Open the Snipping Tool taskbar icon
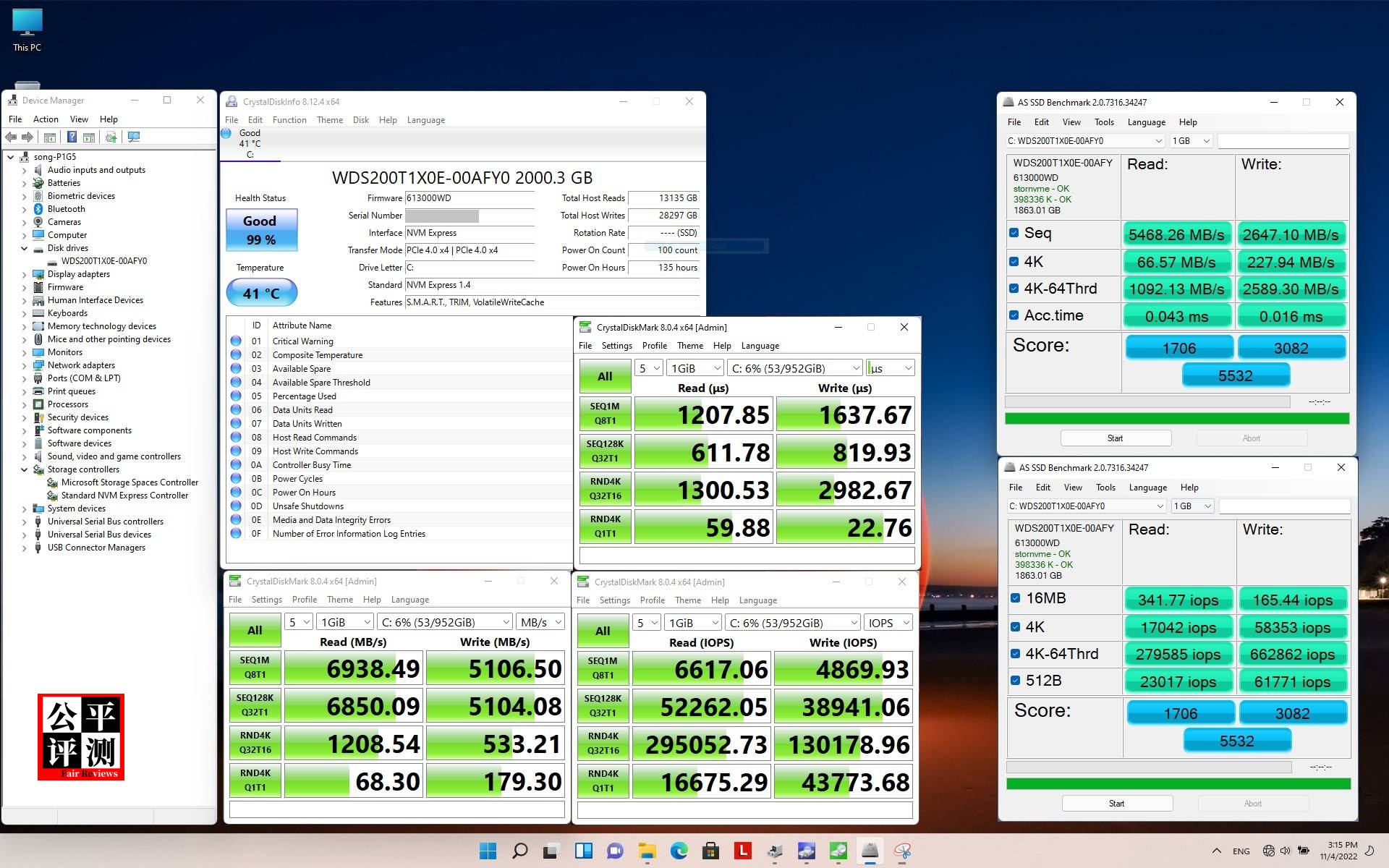The image size is (1389, 868). pos(902,851)
